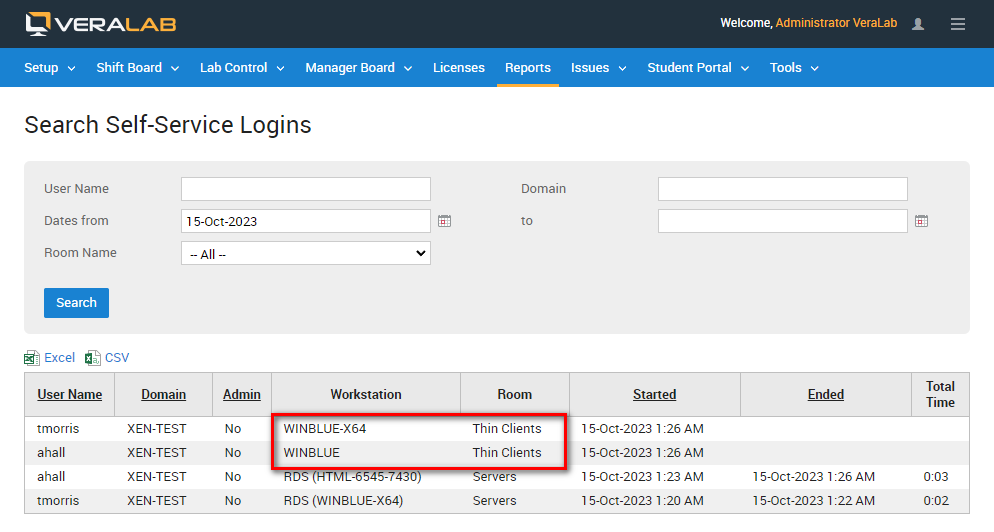
Task: Open the Room Name dropdown
Action: pos(306,253)
